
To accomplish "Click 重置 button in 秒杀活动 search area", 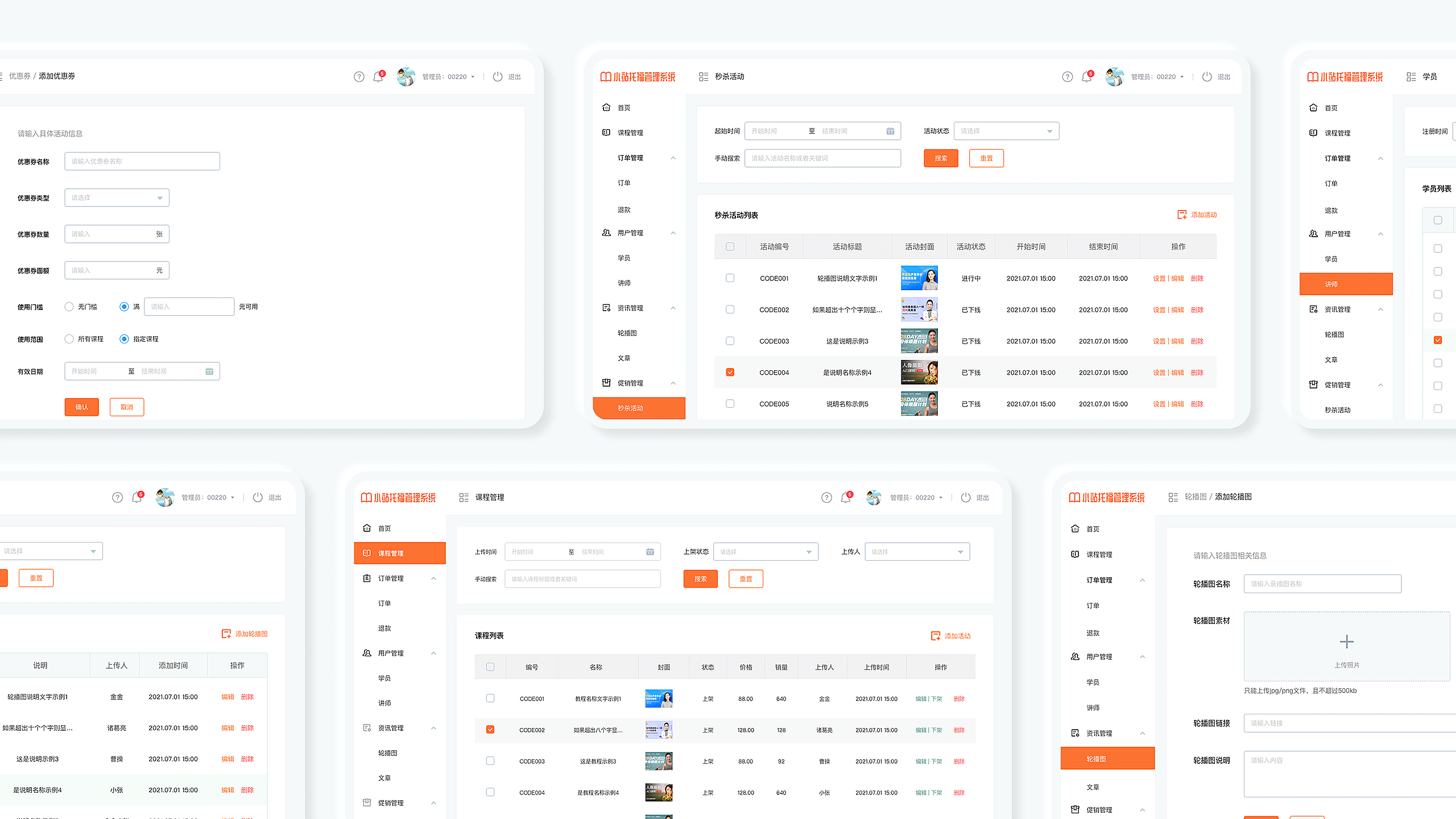I will coord(986,158).
